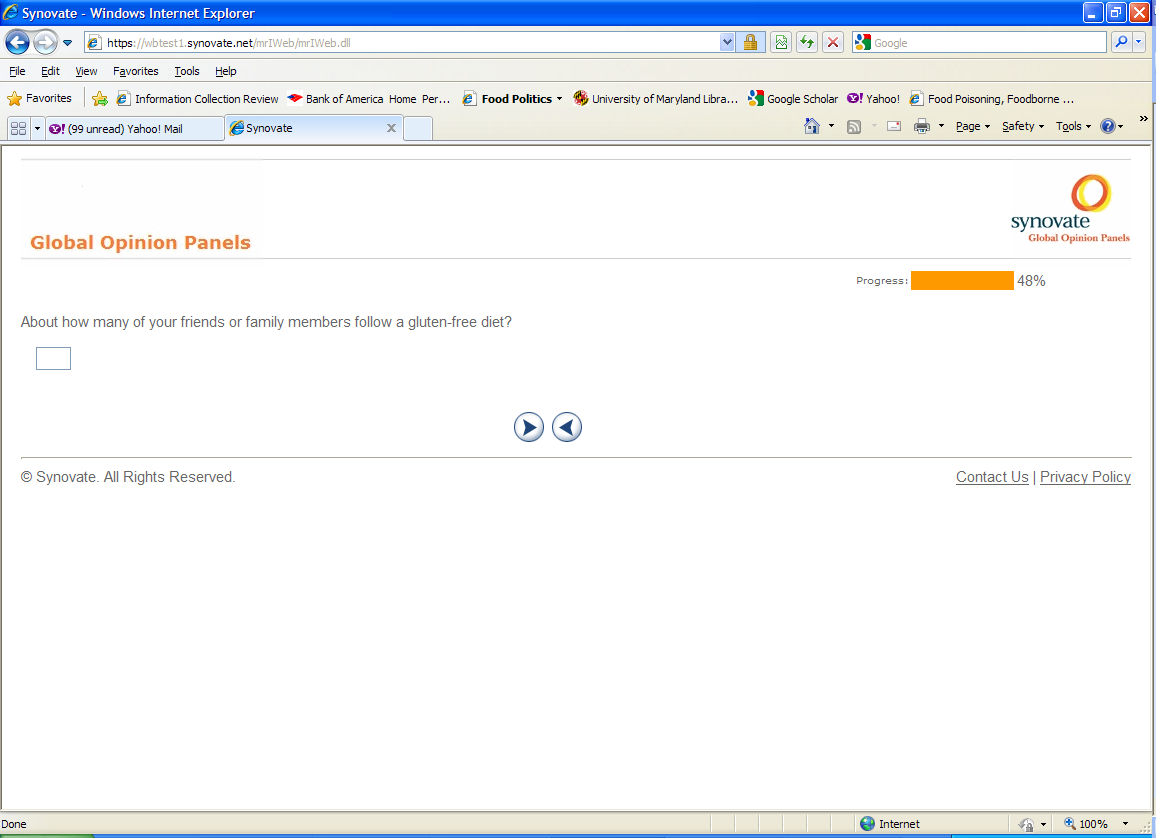The image size is (1156, 838).
Task: Open the Food Politics bookmark dropdown
Action: click(512, 99)
